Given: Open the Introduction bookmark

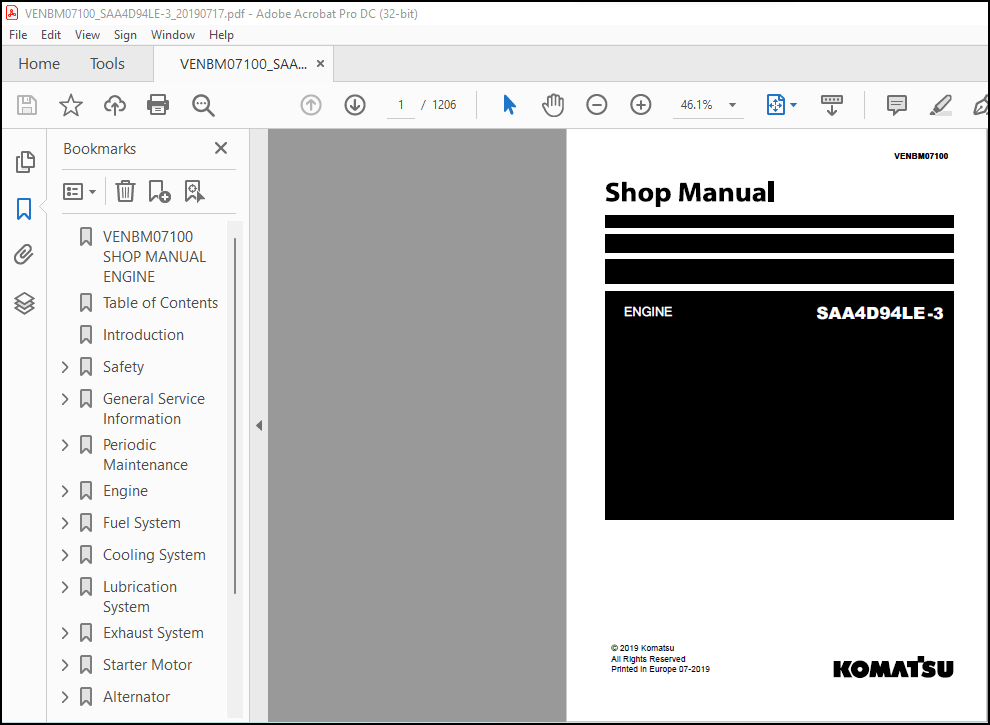Looking at the screenshot, I should coord(143,335).
